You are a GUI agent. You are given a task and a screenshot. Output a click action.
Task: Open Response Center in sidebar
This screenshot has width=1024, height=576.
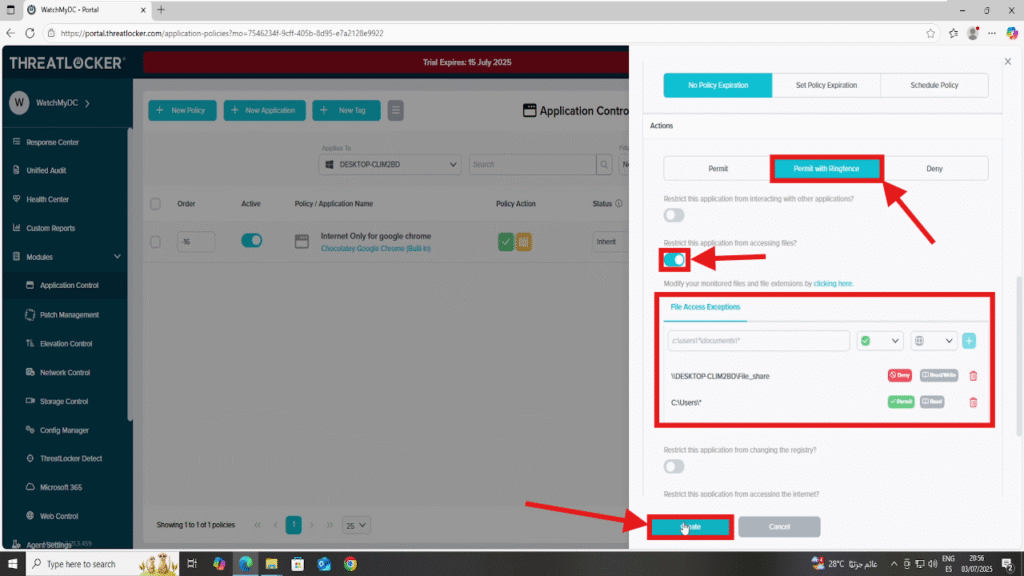52,142
